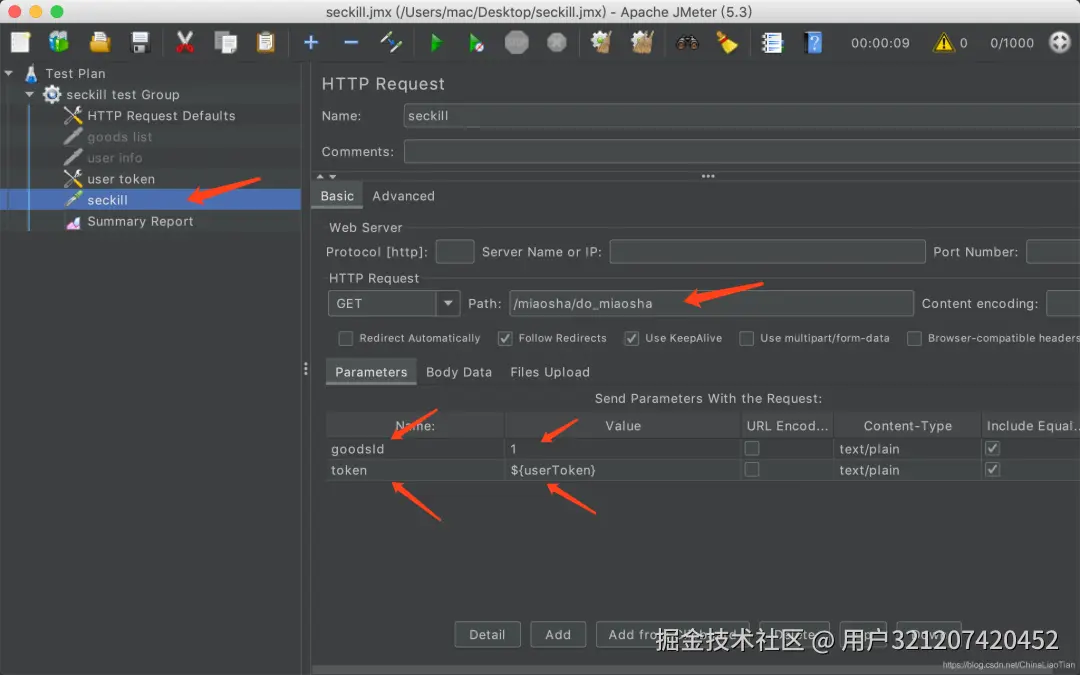
Task: Click the Paste clipboard icon
Action: [265, 43]
